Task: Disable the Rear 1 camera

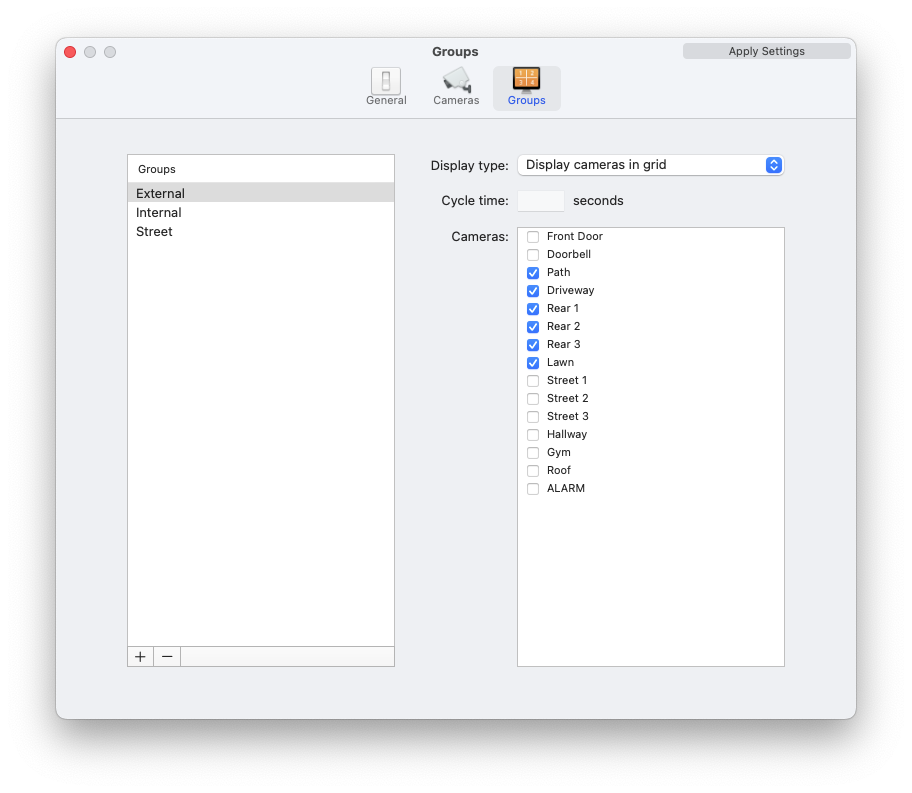Action: pyautogui.click(x=532, y=308)
